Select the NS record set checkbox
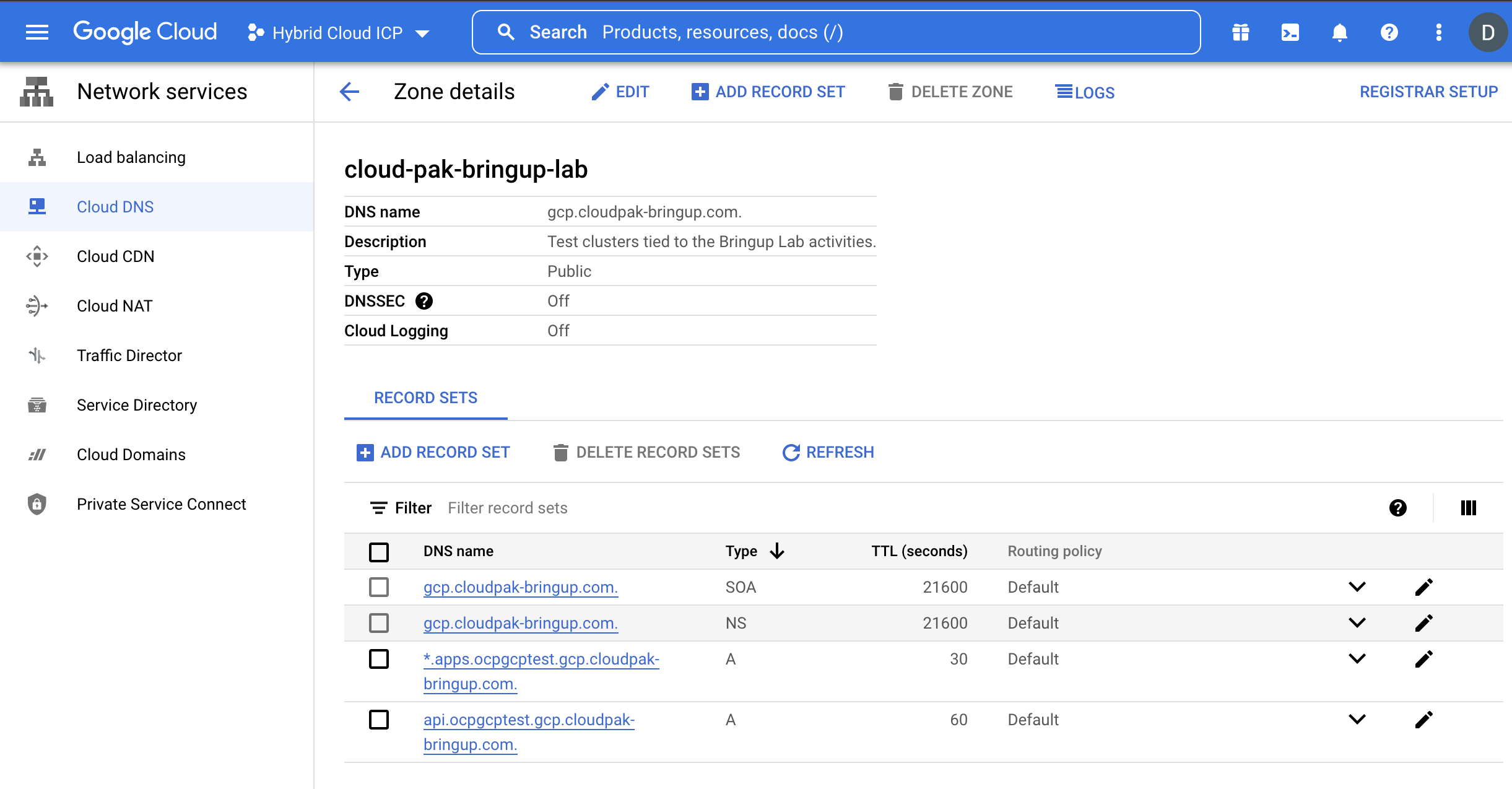 [x=379, y=623]
